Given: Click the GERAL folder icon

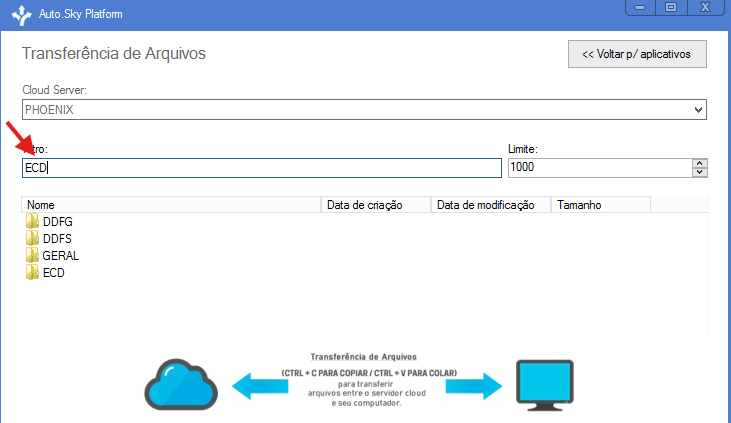Looking at the screenshot, I should (32, 255).
